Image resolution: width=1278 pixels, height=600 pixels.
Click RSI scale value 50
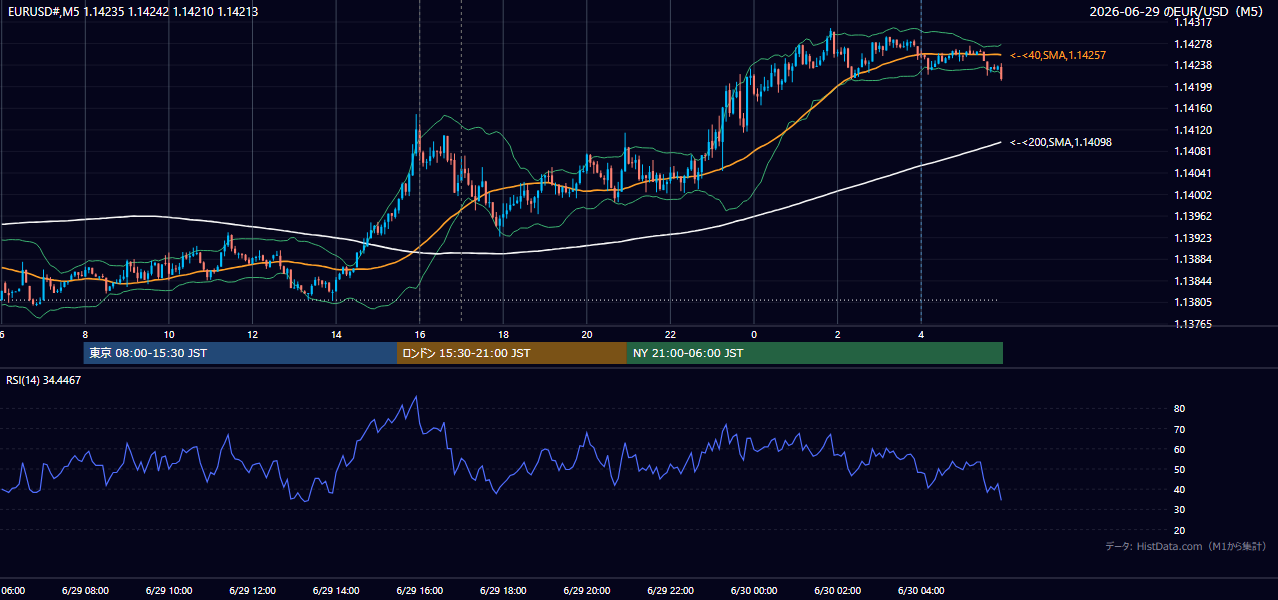tap(1179, 469)
